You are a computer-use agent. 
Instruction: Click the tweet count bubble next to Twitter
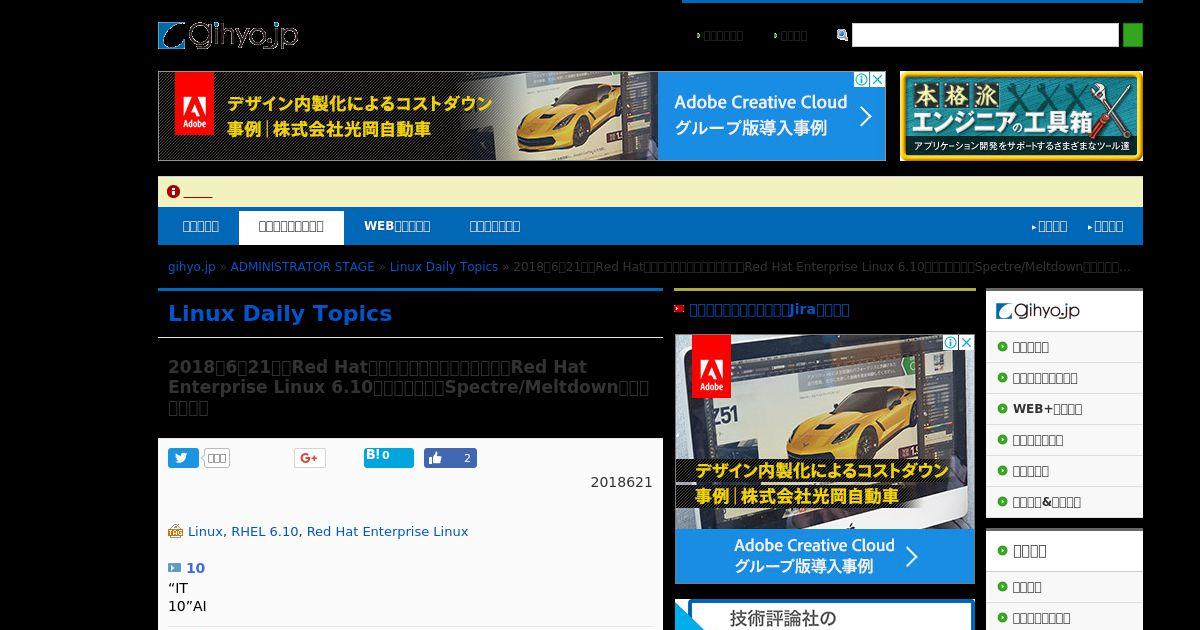(217, 458)
